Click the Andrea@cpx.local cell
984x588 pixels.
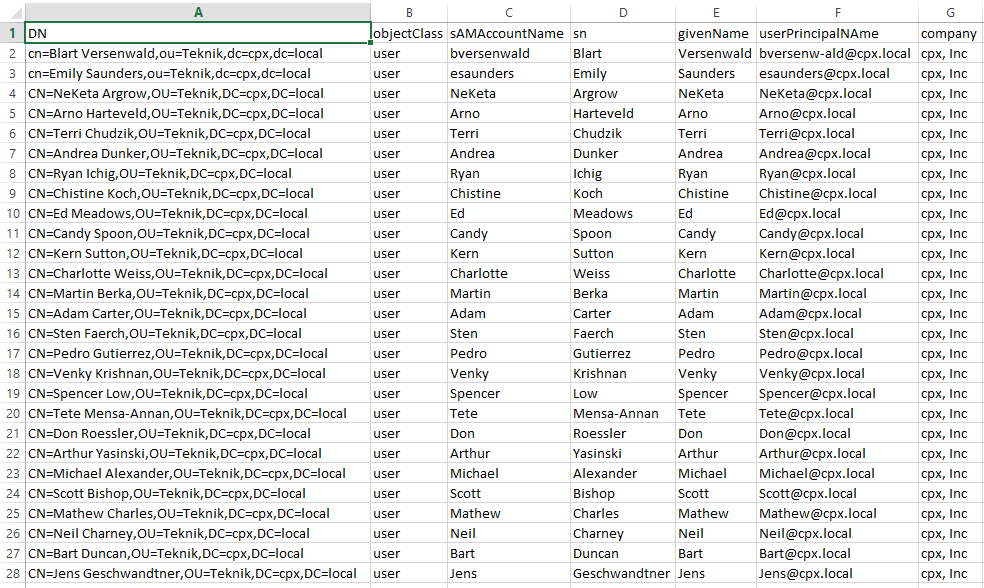tap(837, 153)
